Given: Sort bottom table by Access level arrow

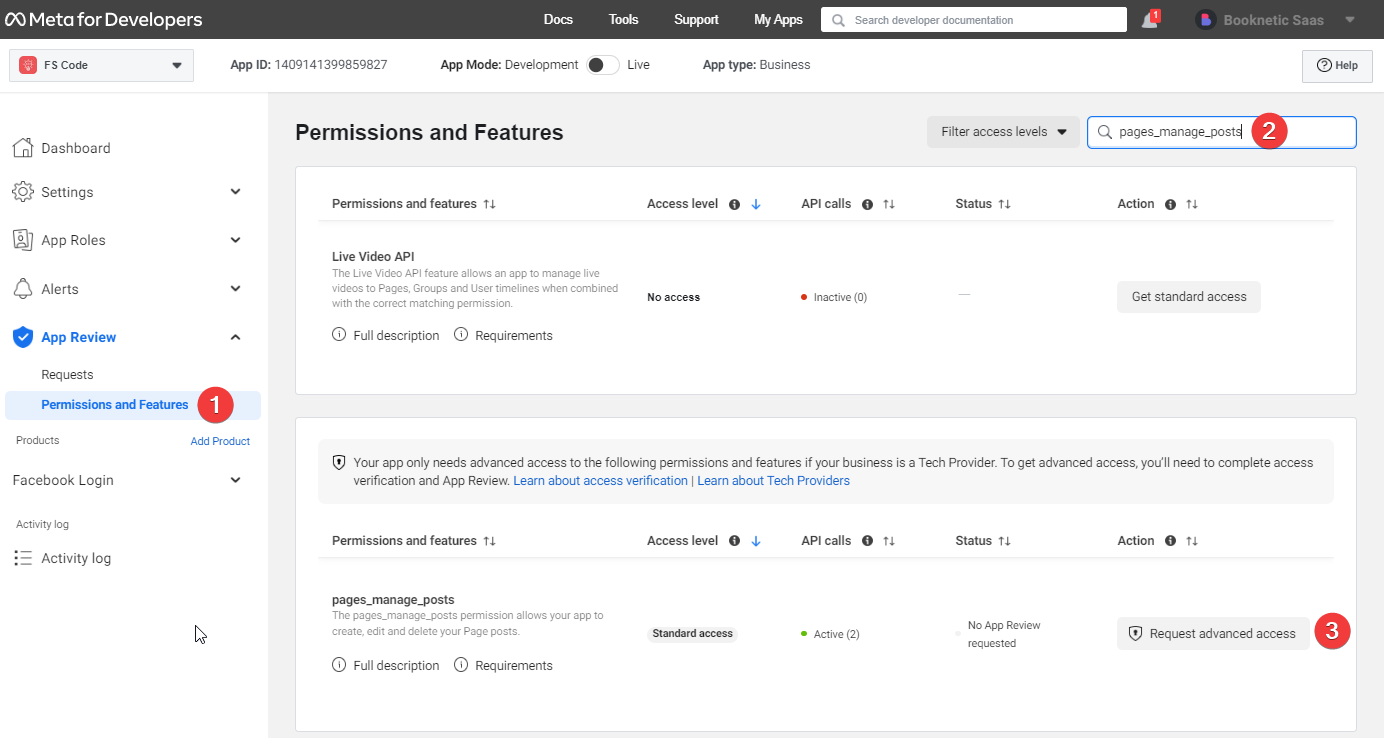Looking at the screenshot, I should (756, 541).
